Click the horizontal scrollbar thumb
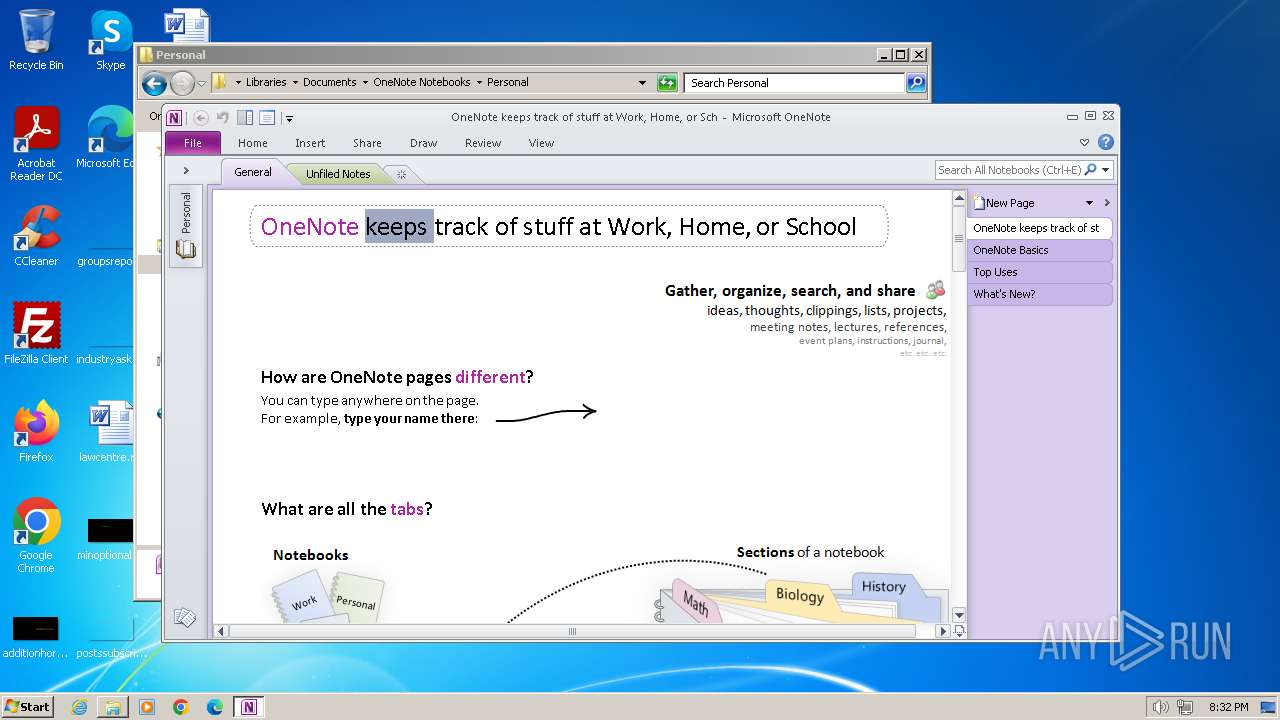The width and height of the screenshot is (1280, 720). (x=573, y=631)
